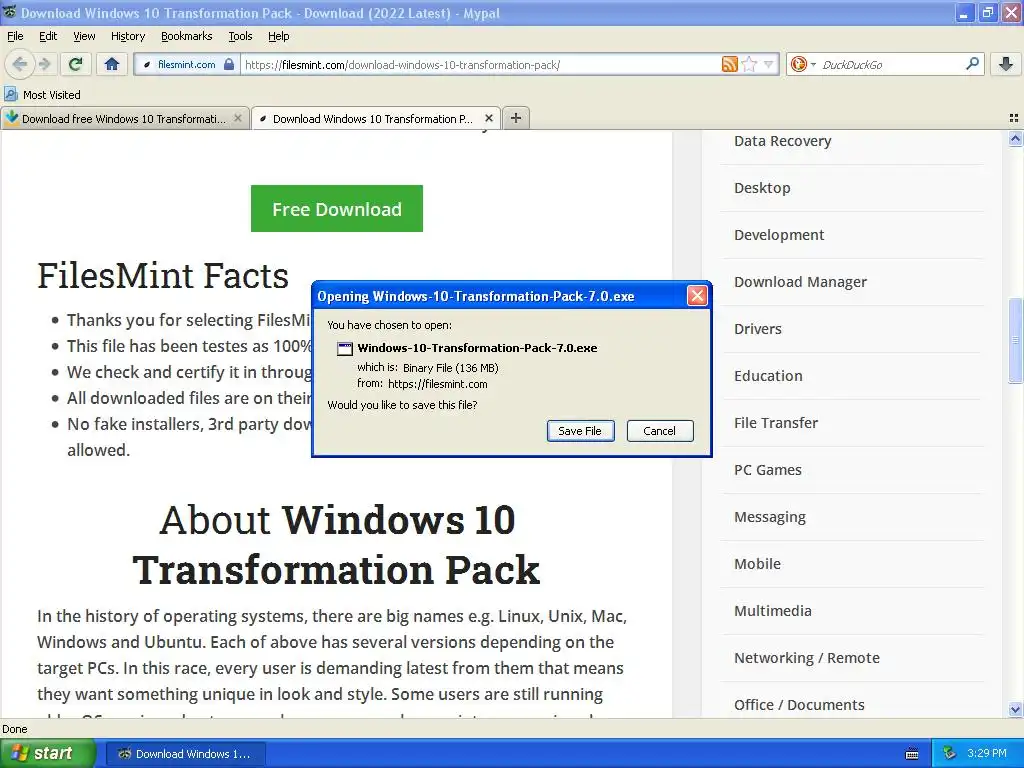The width and height of the screenshot is (1024, 768).
Task: Click the exe file icon in dialog
Action: (345, 348)
